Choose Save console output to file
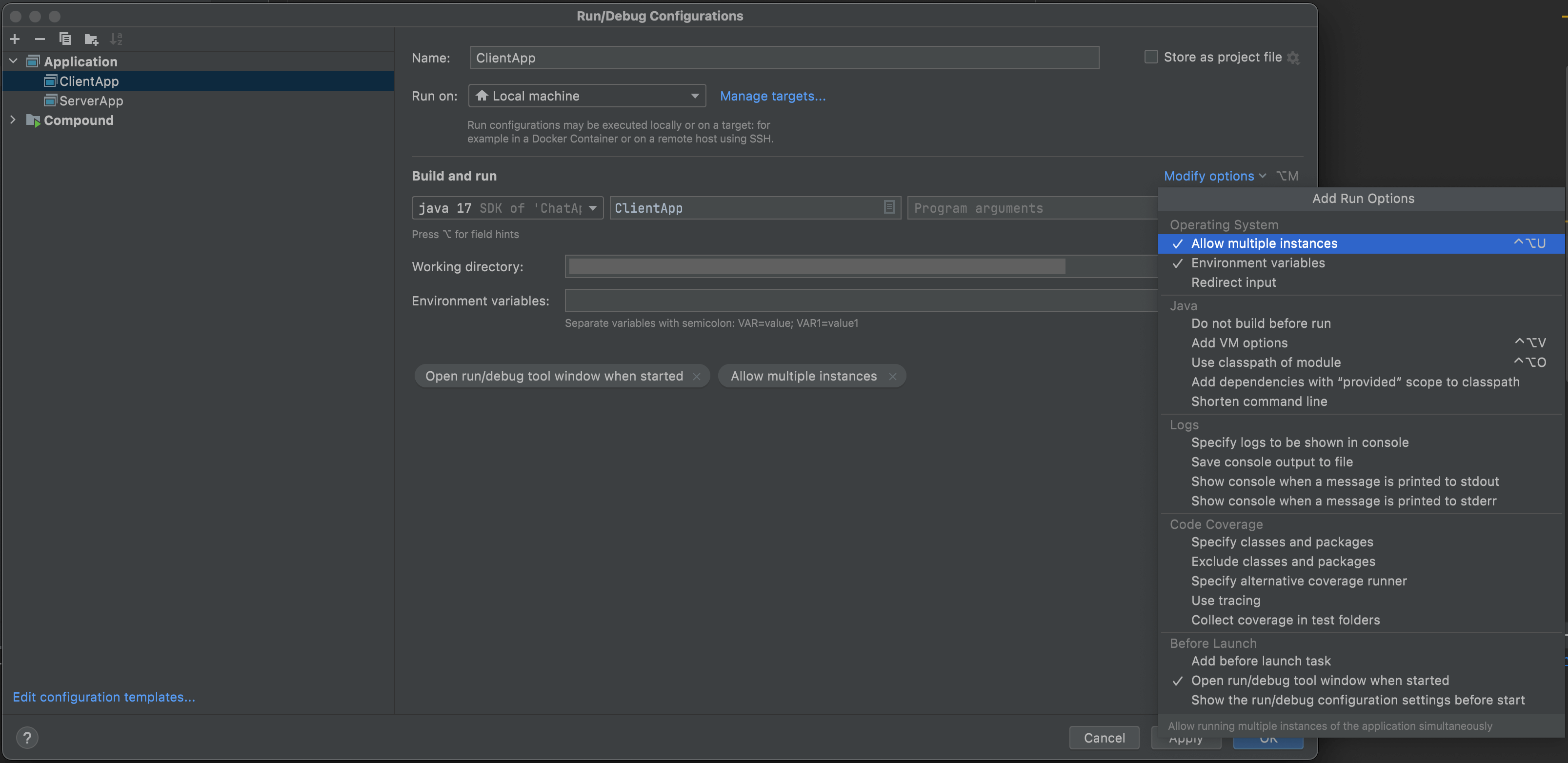The height and width of the screenshot is (763, 1568). (1361, 462)
